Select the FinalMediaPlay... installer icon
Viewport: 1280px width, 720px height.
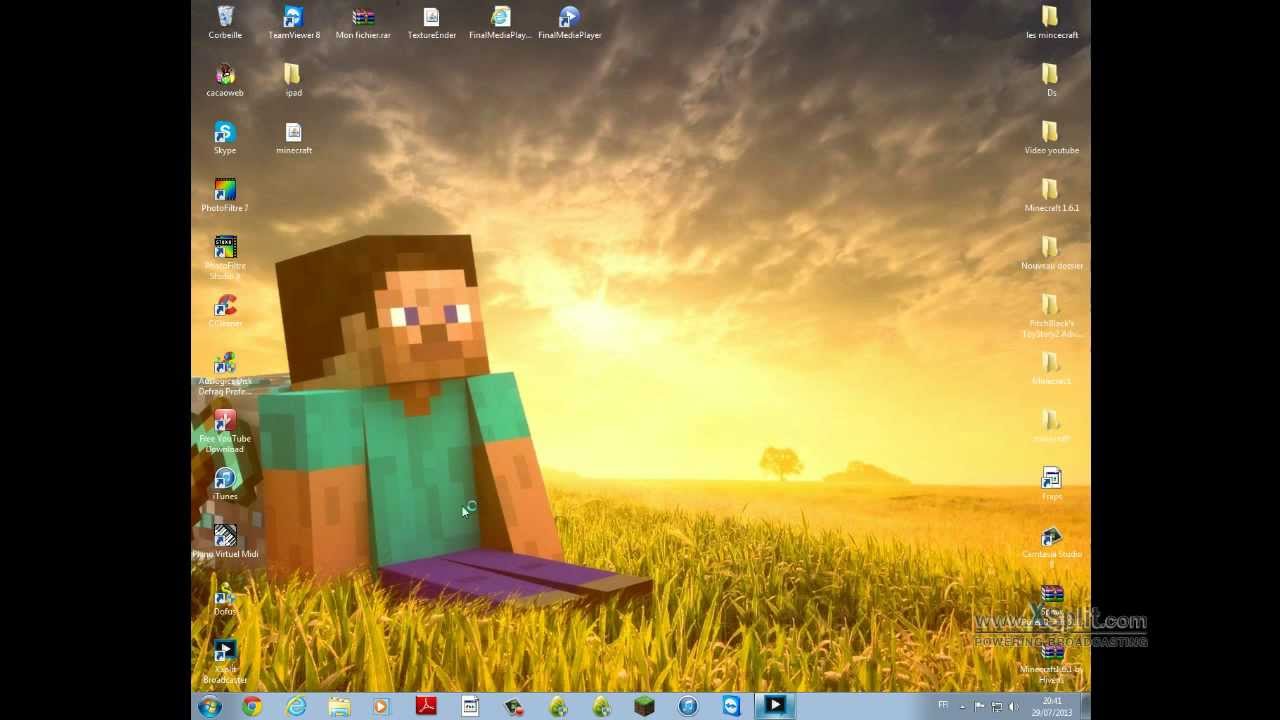pyautogui.click(x=500, y=23)
